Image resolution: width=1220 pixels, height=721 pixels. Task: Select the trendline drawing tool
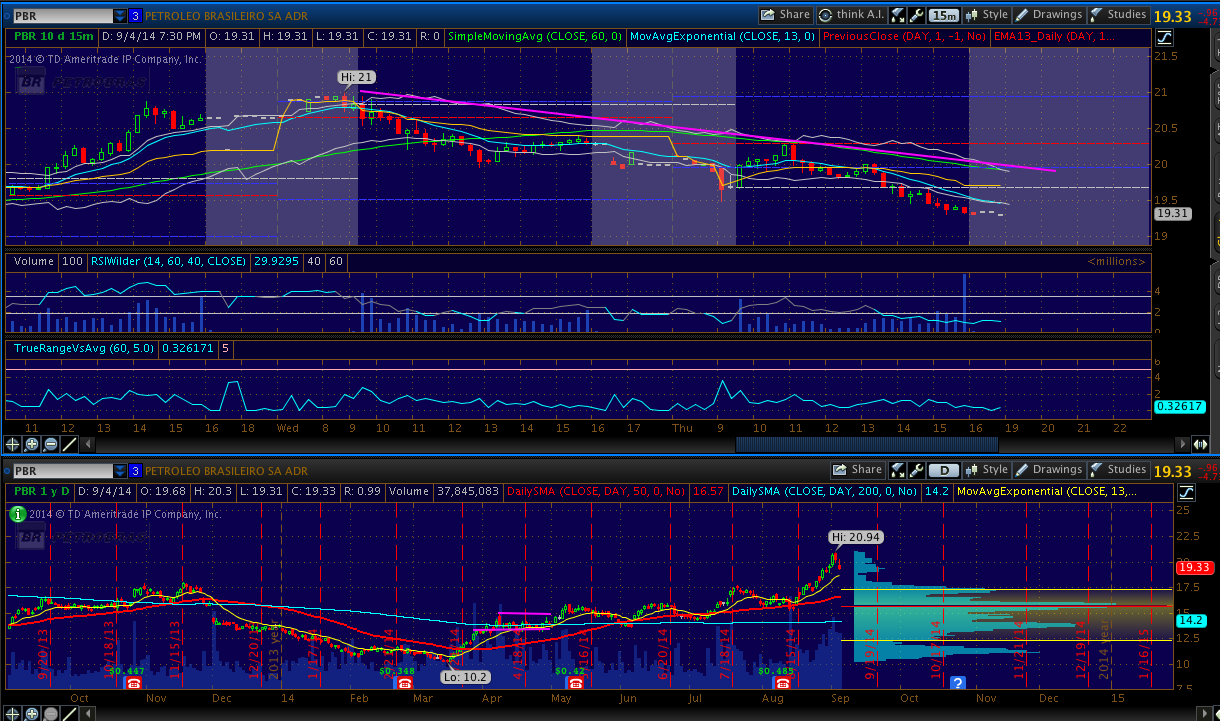[70, 444]
